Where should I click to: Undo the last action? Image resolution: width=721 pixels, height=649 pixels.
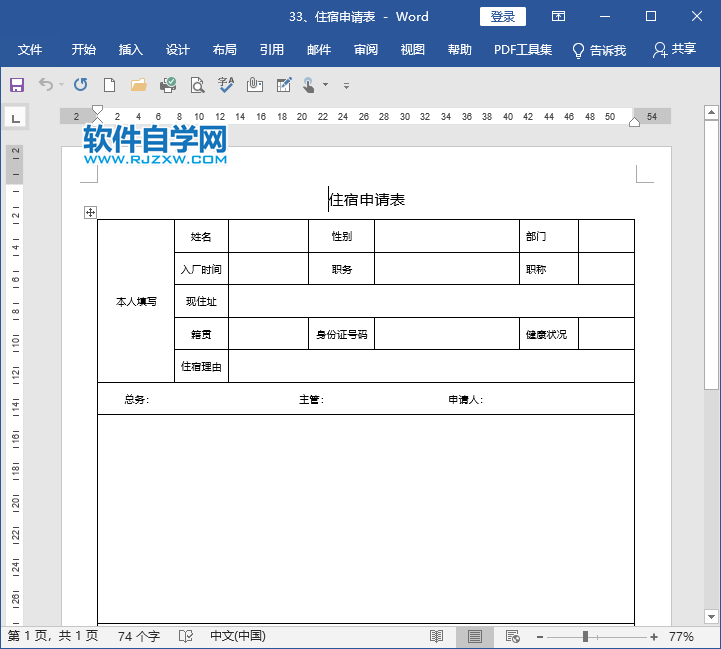pyautogui.click(x=46, y=85)
